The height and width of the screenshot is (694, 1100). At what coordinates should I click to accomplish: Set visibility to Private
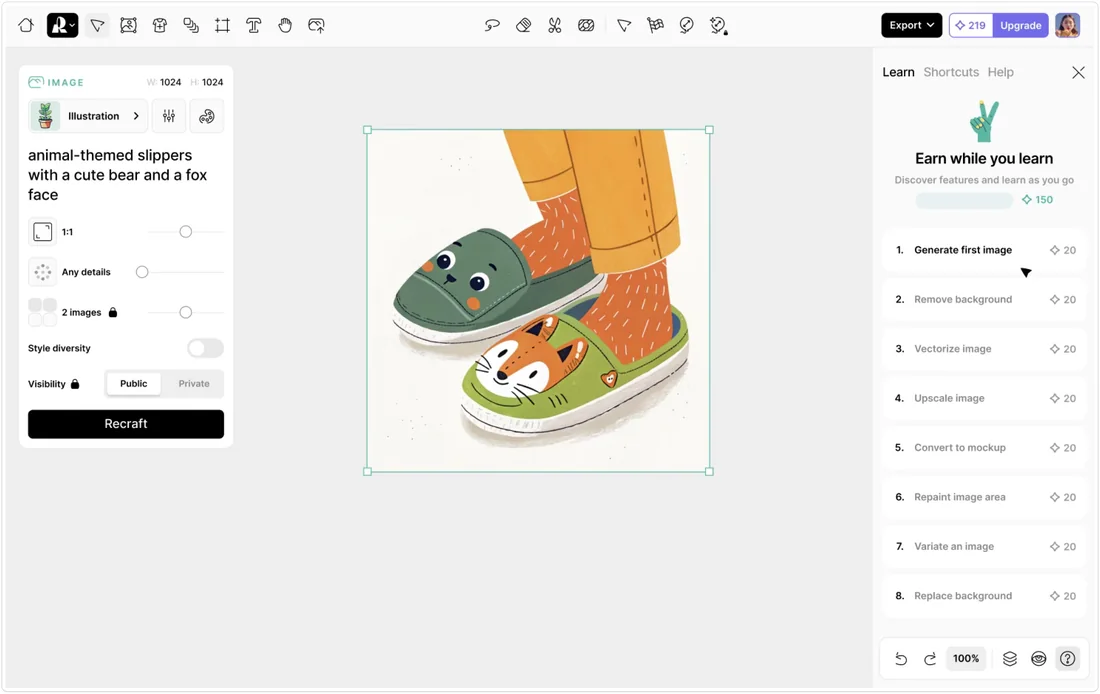pos(194,384)
